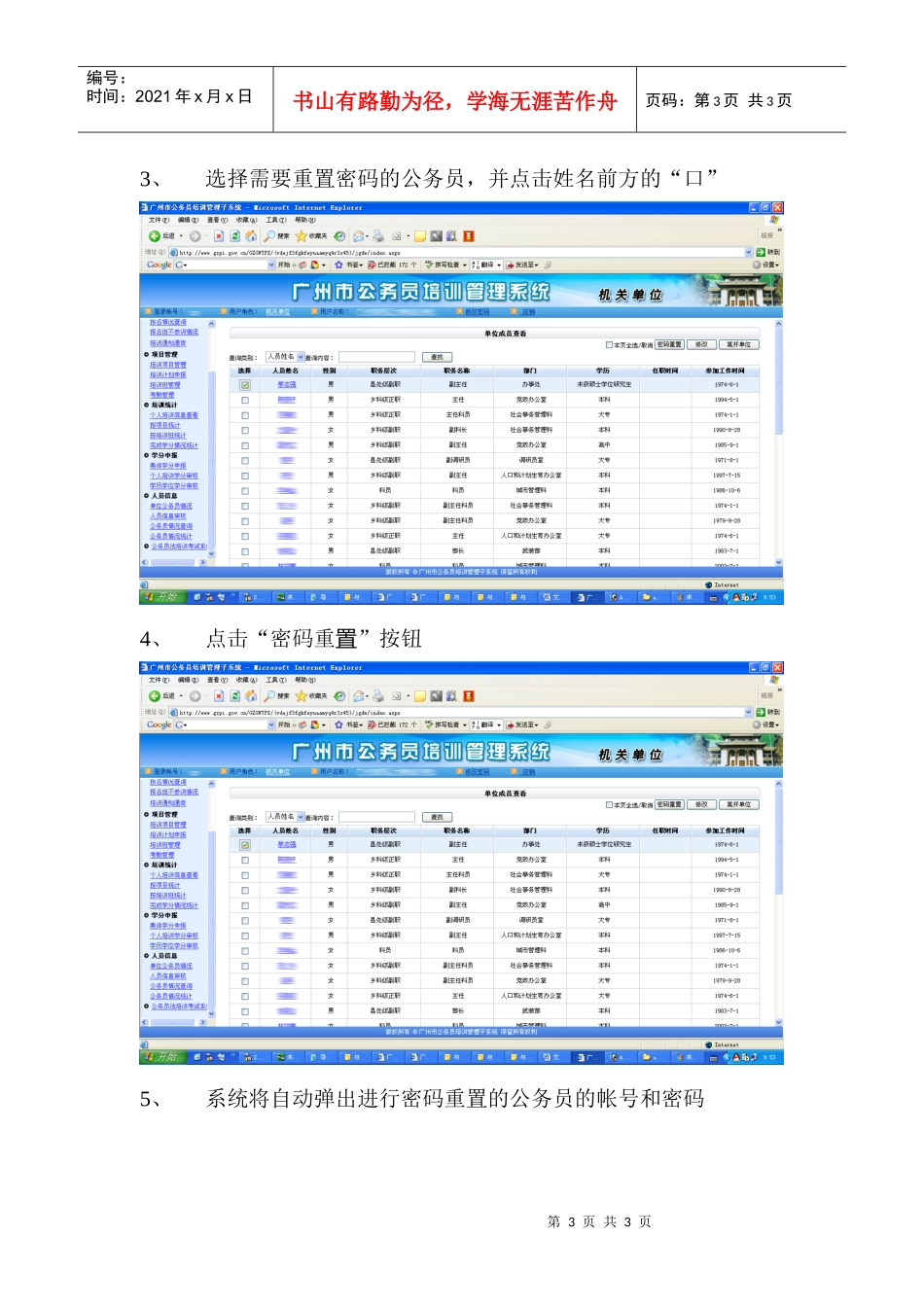Image resolution: width=924 pixels, height=1307 pixels.
Task: Click IE Back button in step 3 screenshot
Action: click(156, 236)
